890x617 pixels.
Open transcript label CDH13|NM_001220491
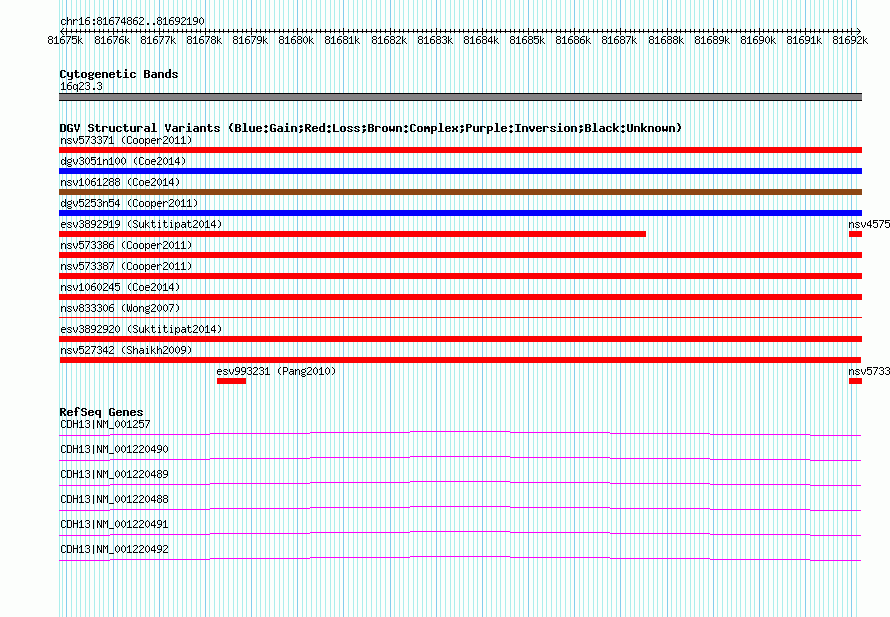click(114, 524)
